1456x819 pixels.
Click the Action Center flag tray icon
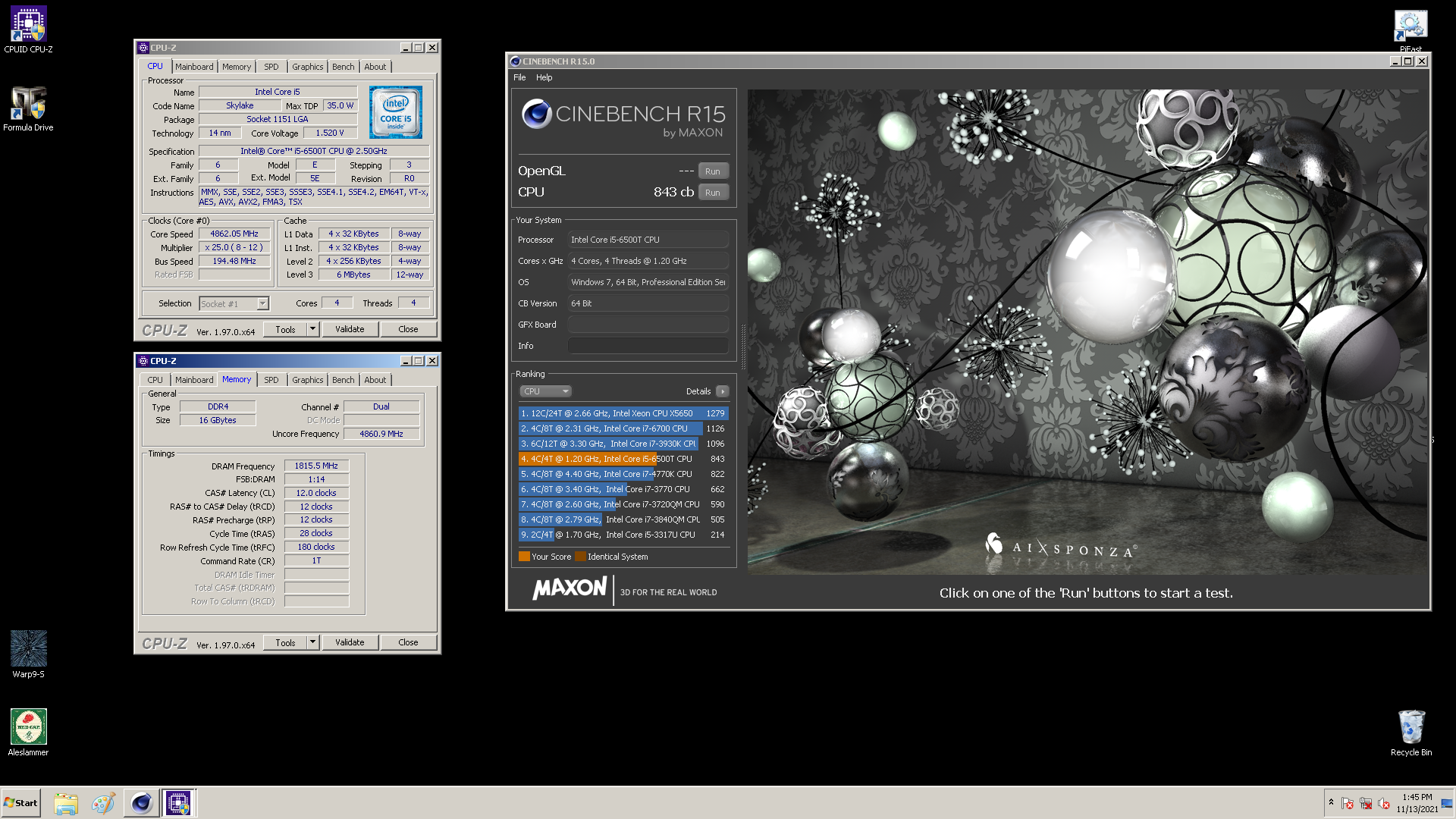1348,803
